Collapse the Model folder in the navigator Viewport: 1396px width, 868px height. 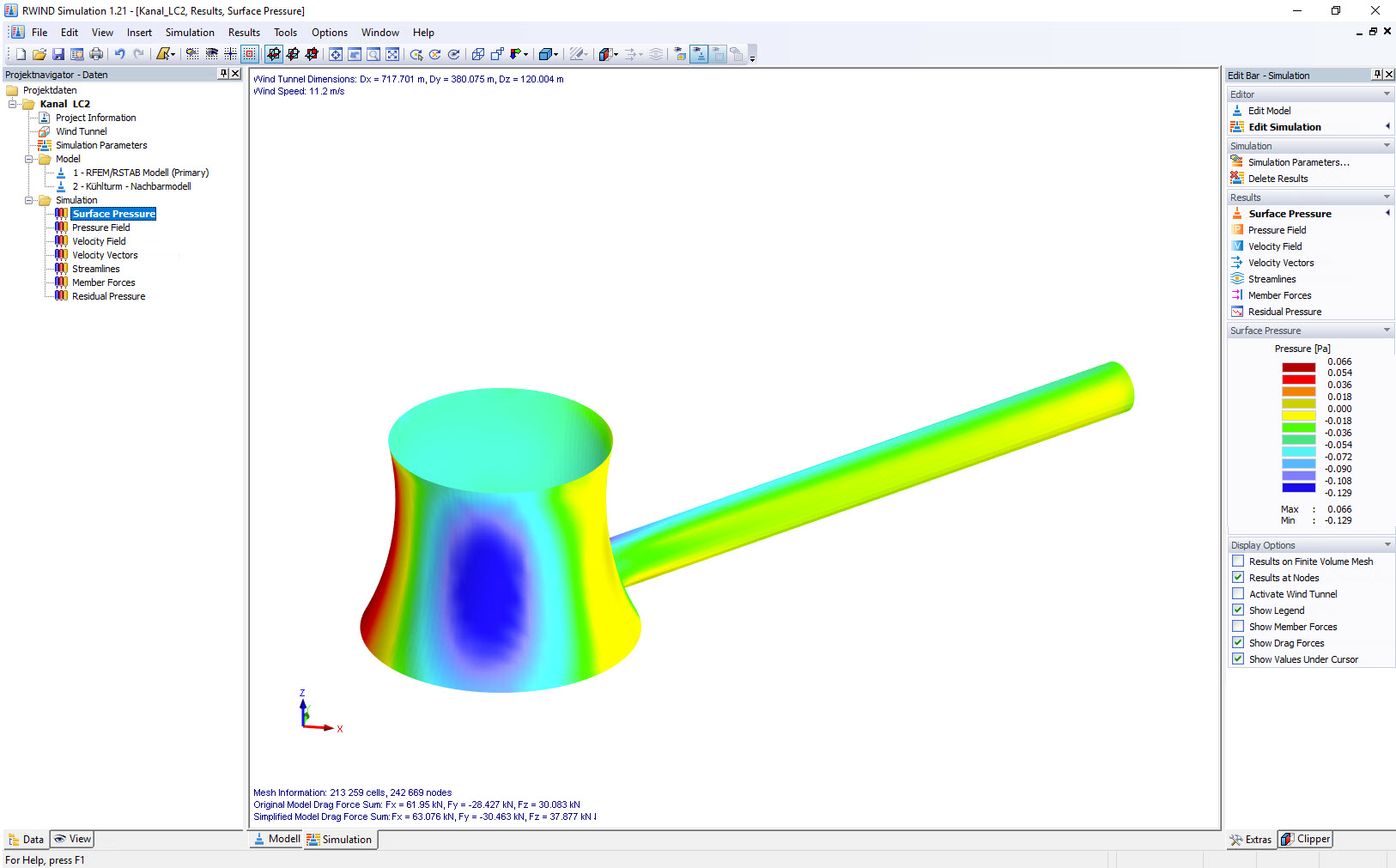point(29,159)
